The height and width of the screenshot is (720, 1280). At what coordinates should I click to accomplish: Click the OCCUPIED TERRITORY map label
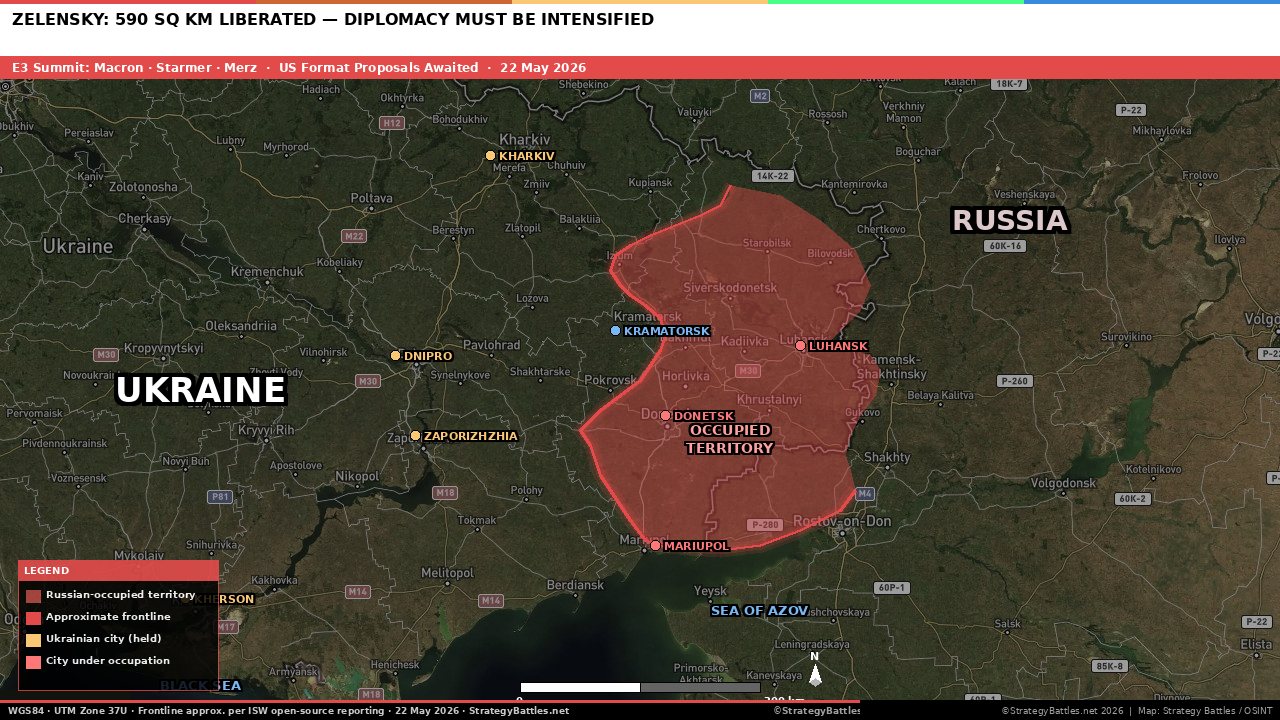730,439
